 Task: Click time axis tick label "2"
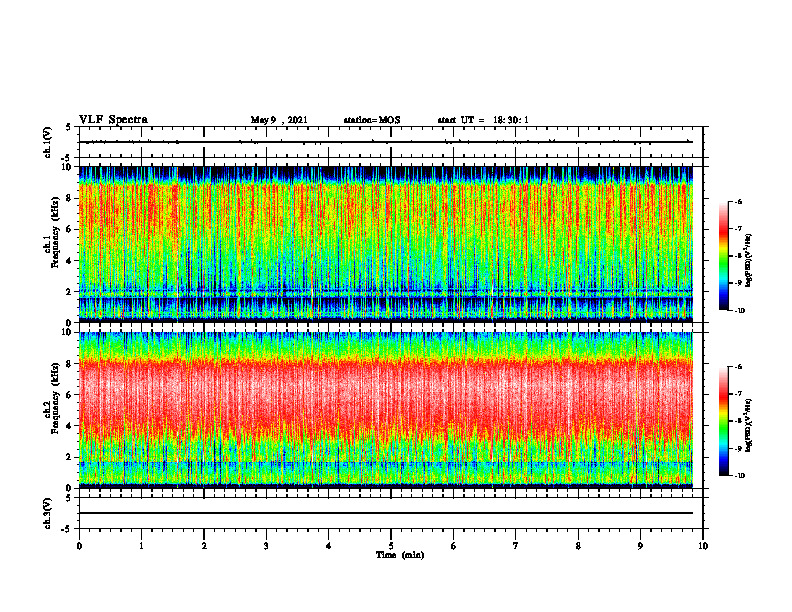point(204,546)
